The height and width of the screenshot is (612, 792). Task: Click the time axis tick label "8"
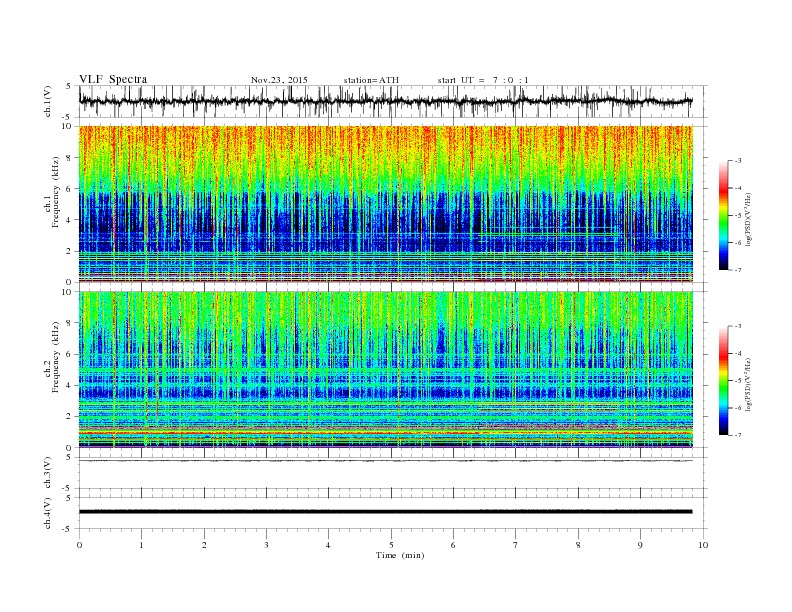pos(578,545)
